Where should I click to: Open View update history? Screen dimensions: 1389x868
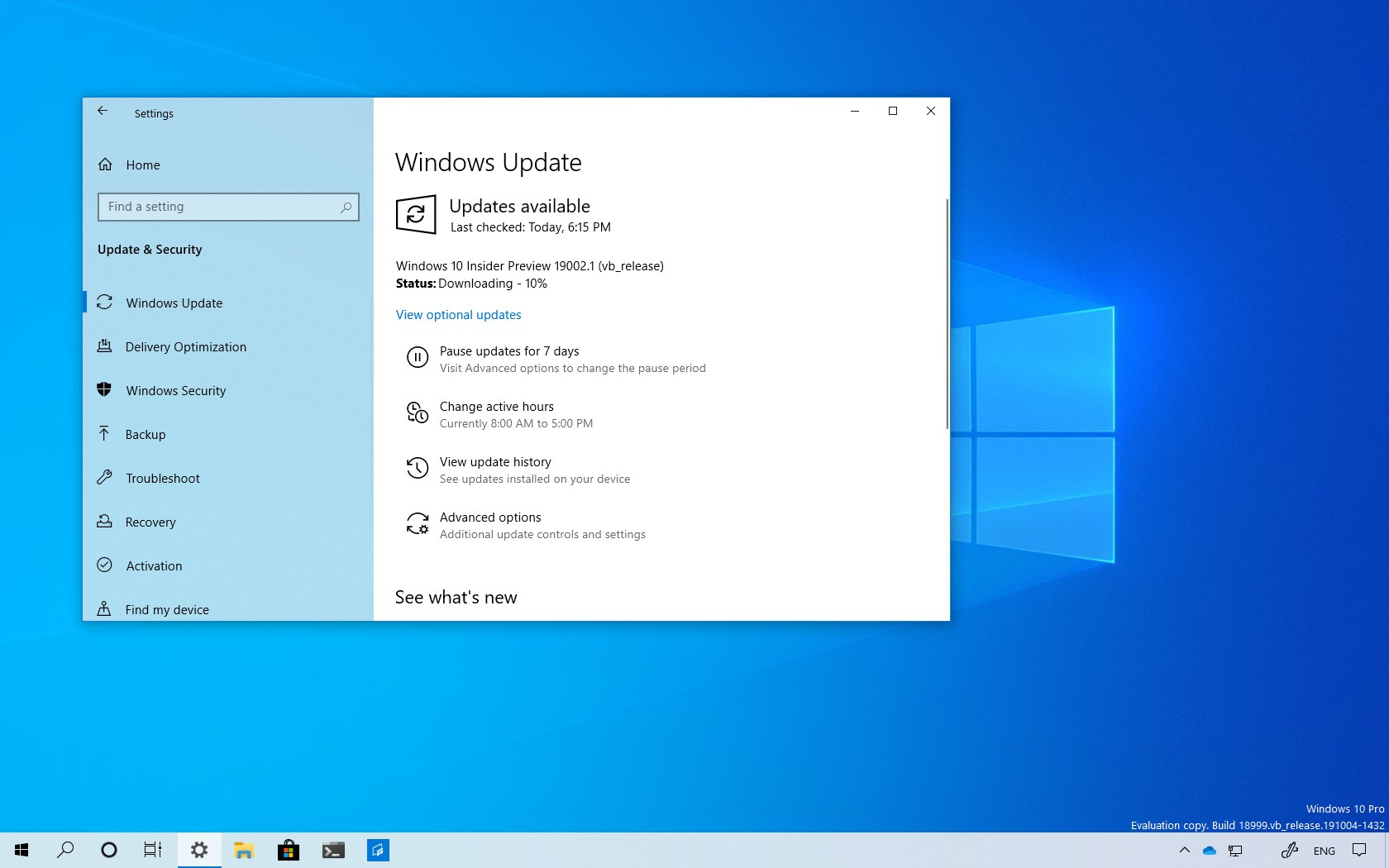[x=494, y=462]
